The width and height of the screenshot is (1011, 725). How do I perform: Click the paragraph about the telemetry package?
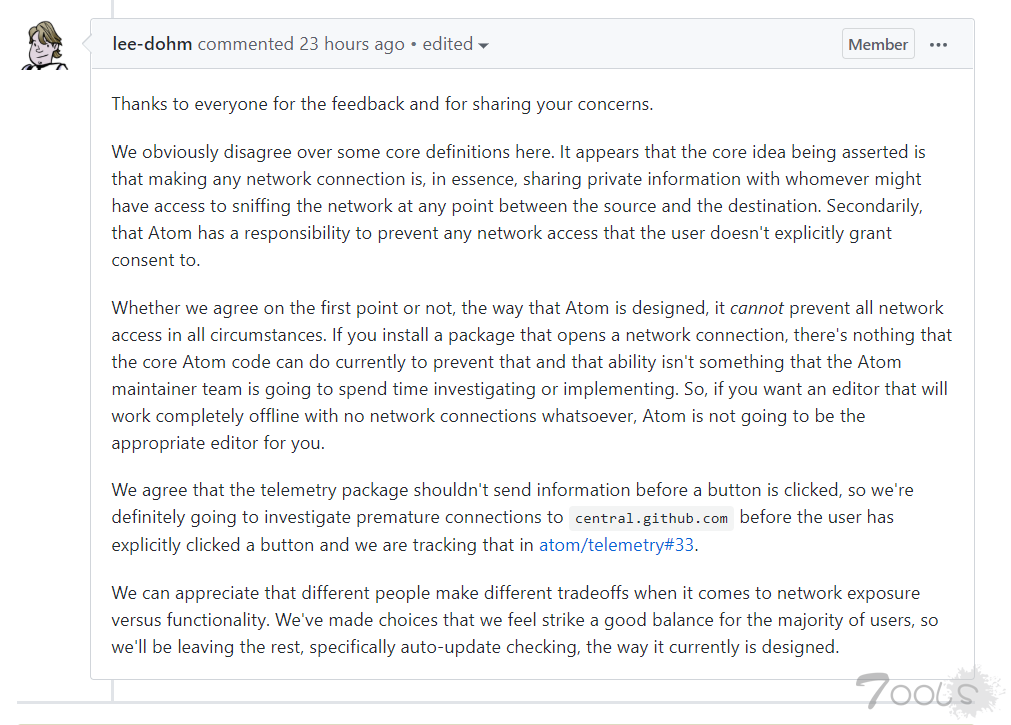coord(510,517)
